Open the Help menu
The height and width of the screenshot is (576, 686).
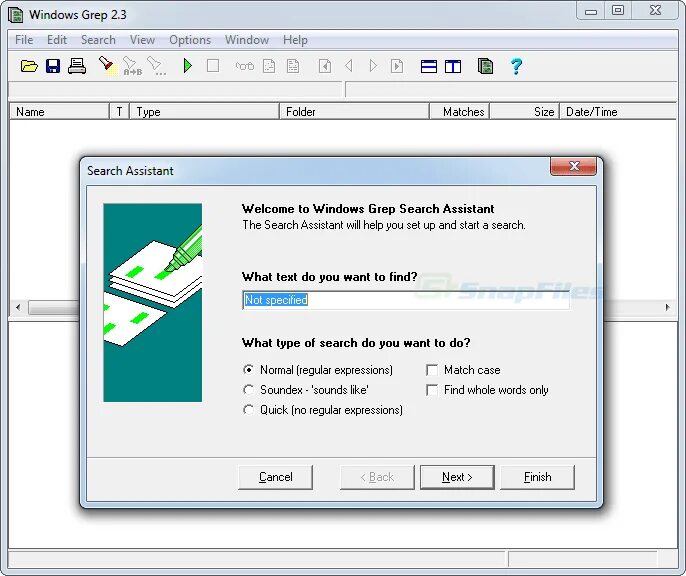click(x=295, y=40)
